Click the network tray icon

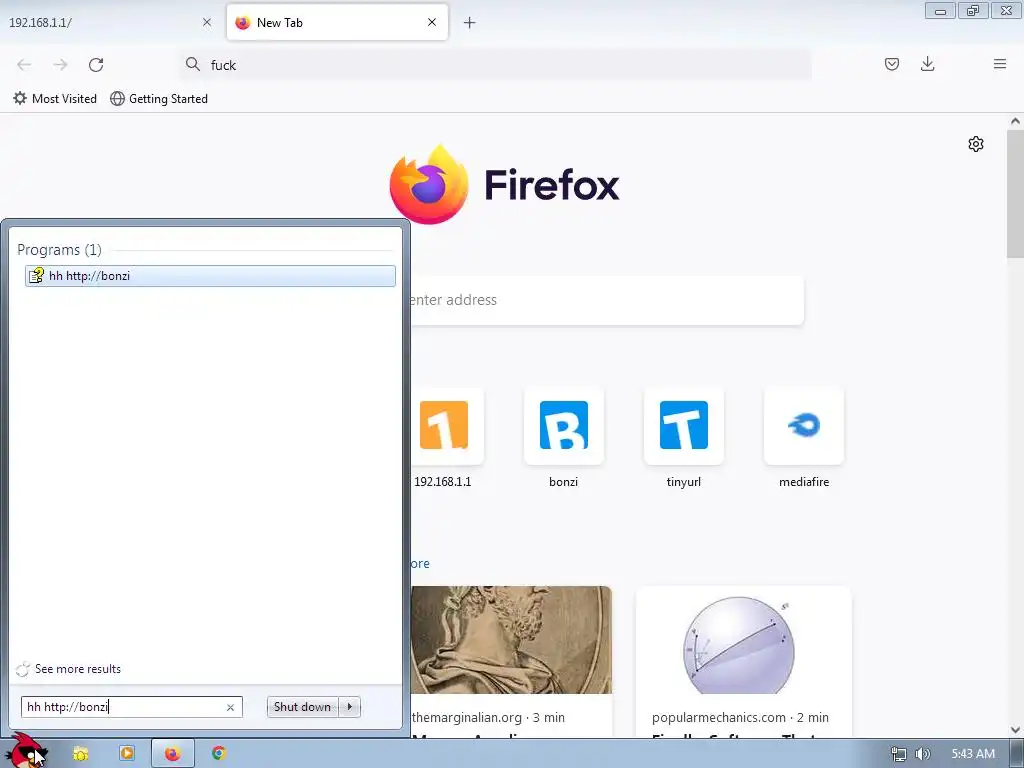click(899, 754)
